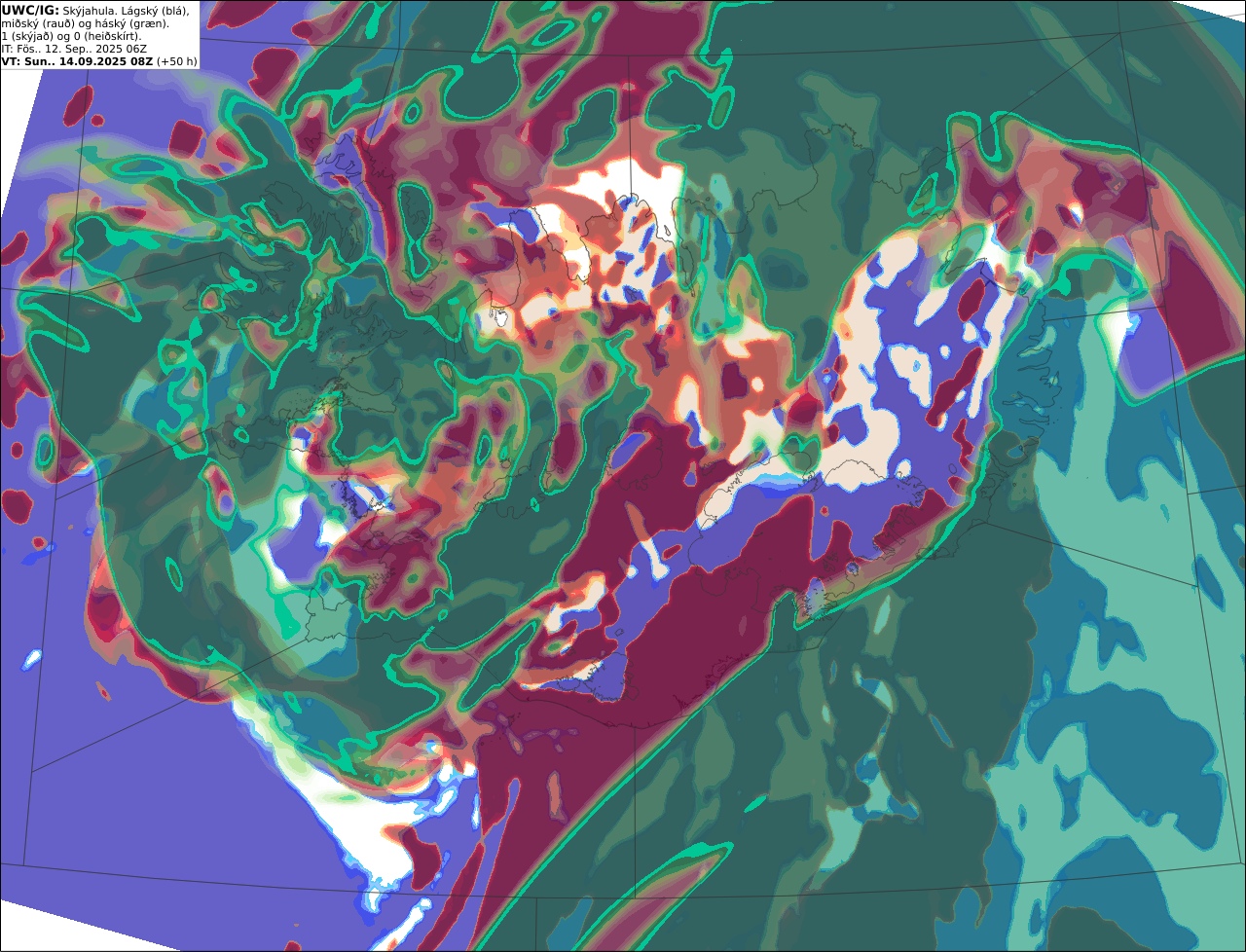Viewport: 1246px width, 952px height.
Task: Click the '0 (heiðskírt).' legend text
Action: (x=108, y=37)
